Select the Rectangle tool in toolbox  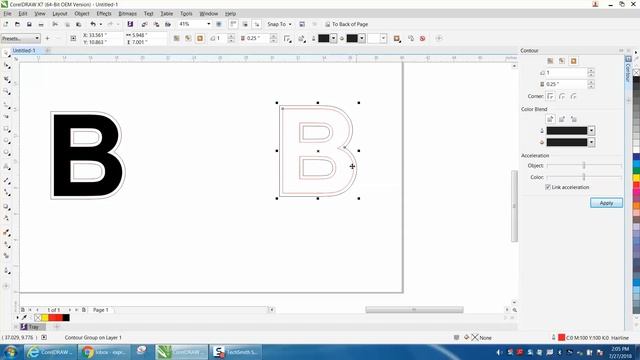coord(7,129)
